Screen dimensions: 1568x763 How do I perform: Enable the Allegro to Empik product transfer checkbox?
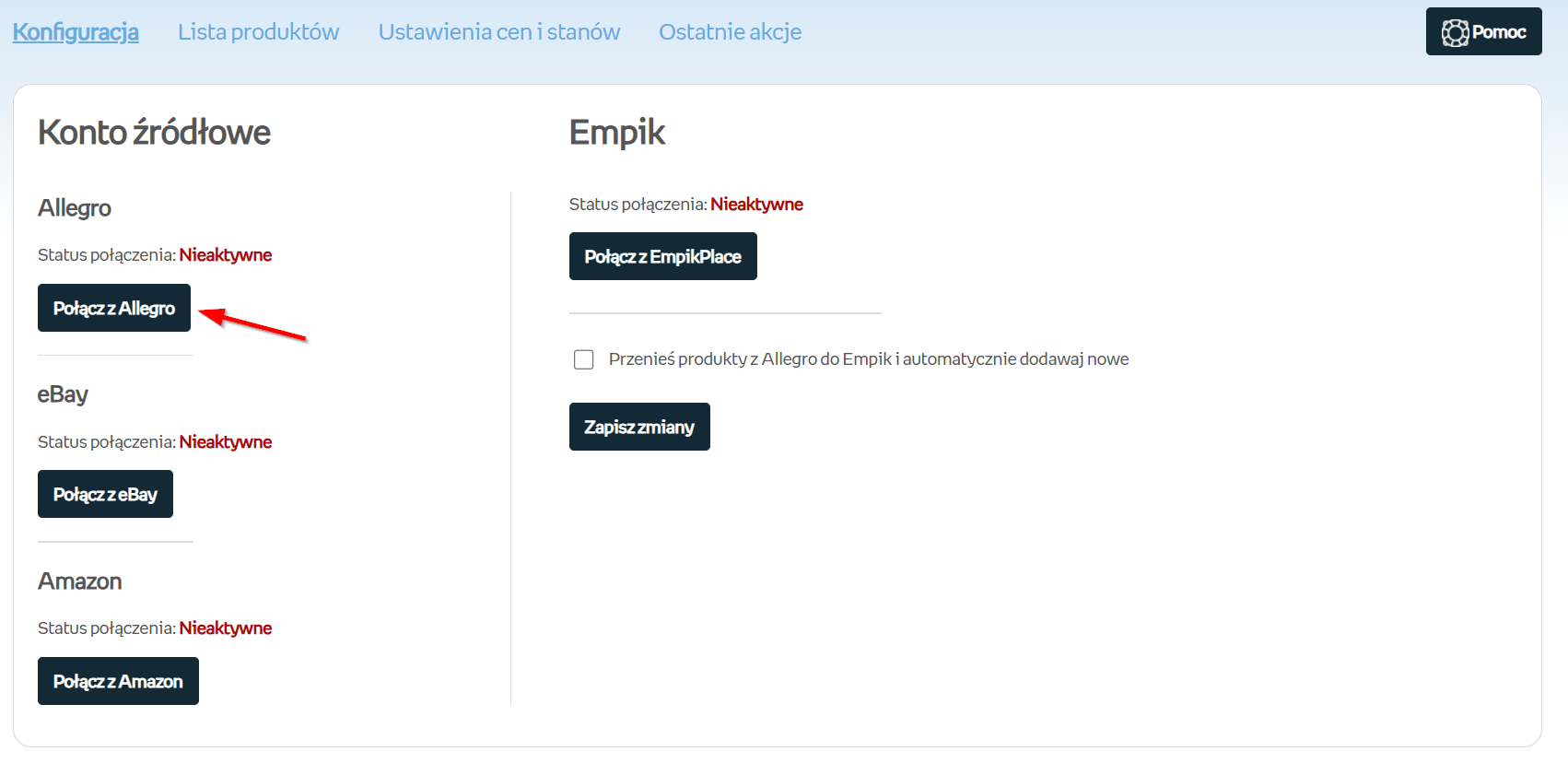tap(584, 359)
